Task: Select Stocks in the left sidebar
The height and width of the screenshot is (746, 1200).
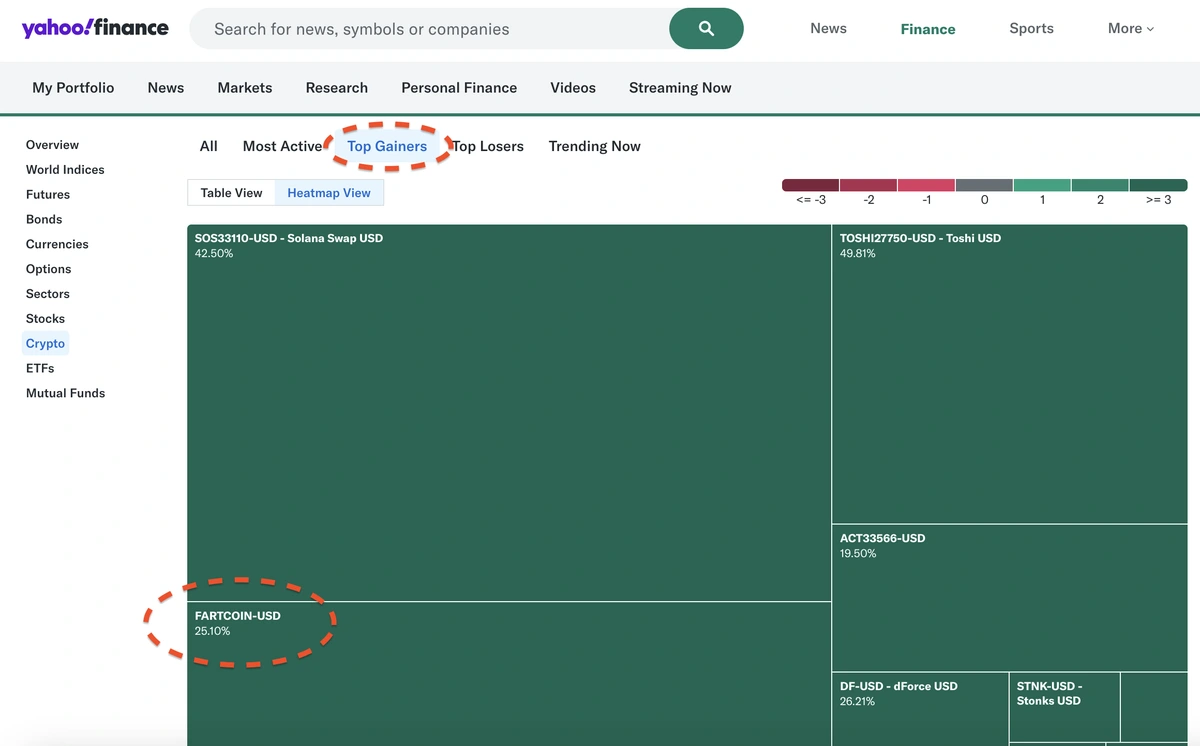Action: tap(45, 319)
